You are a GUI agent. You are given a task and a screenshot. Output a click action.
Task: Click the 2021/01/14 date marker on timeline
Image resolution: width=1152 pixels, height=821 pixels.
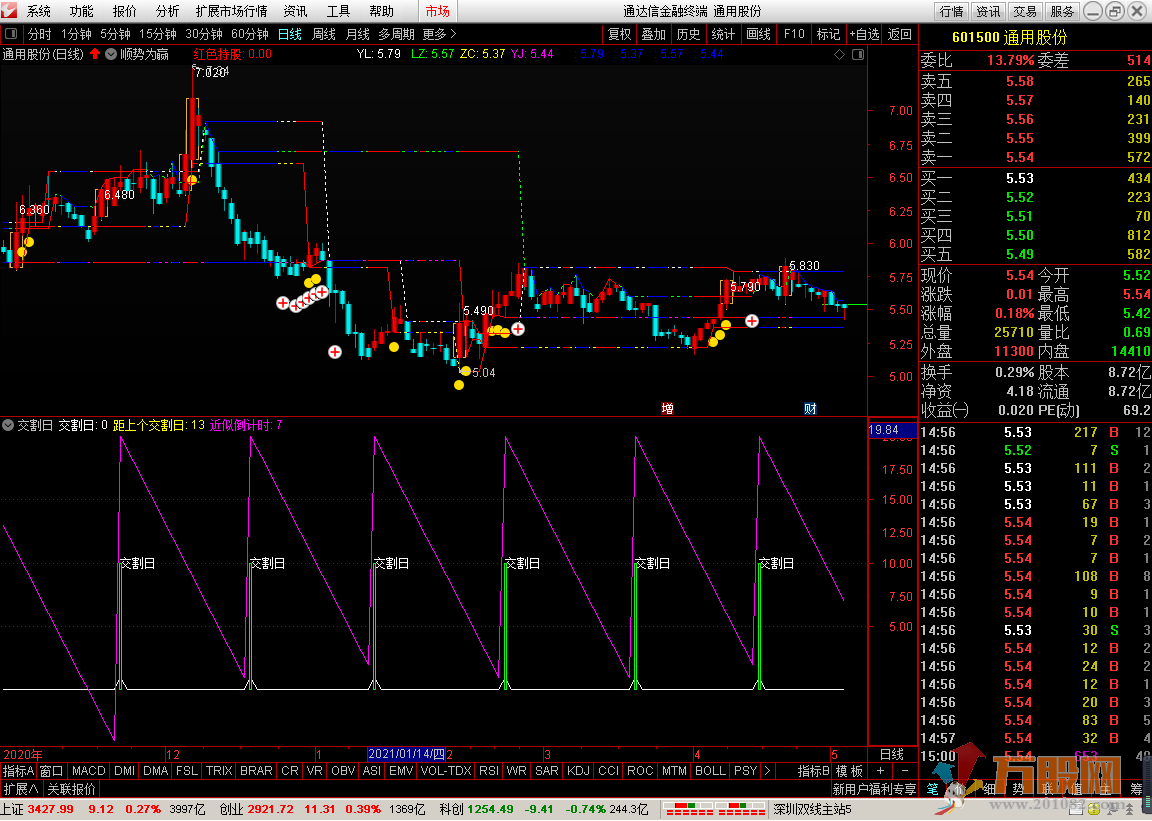point(406,754)
